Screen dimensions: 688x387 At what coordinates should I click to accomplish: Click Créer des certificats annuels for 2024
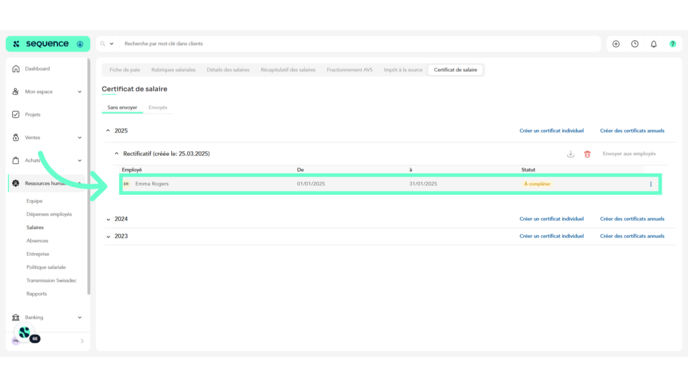click(632, 219)
